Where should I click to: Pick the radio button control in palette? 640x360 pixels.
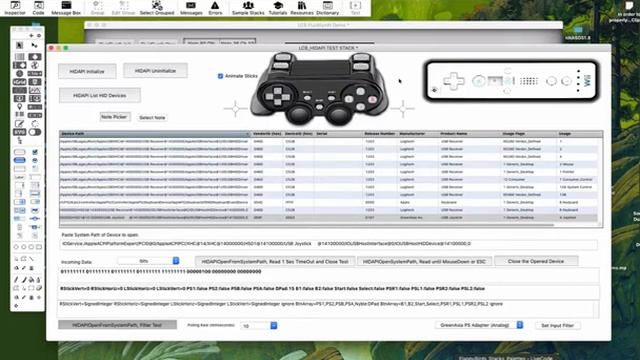35,160
